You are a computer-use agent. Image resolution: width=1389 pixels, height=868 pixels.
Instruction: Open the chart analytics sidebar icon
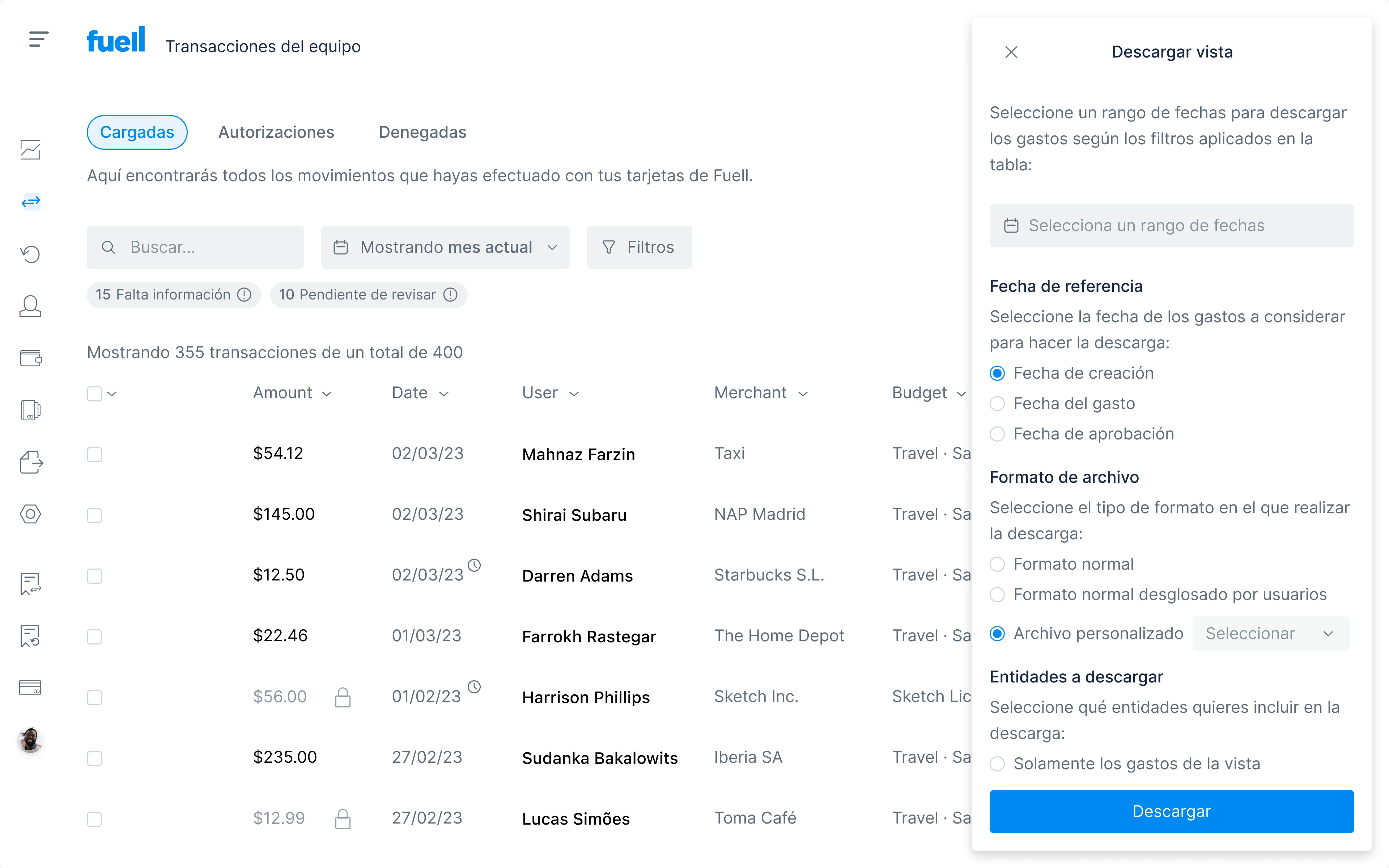(x=30, y=150)
